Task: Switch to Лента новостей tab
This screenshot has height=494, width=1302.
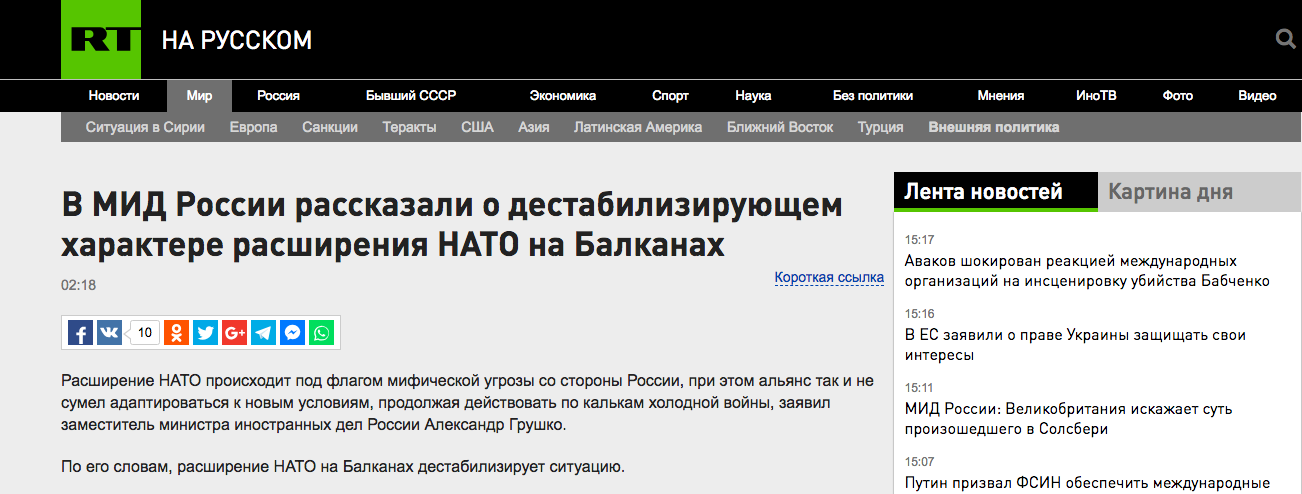Action: 995,192
